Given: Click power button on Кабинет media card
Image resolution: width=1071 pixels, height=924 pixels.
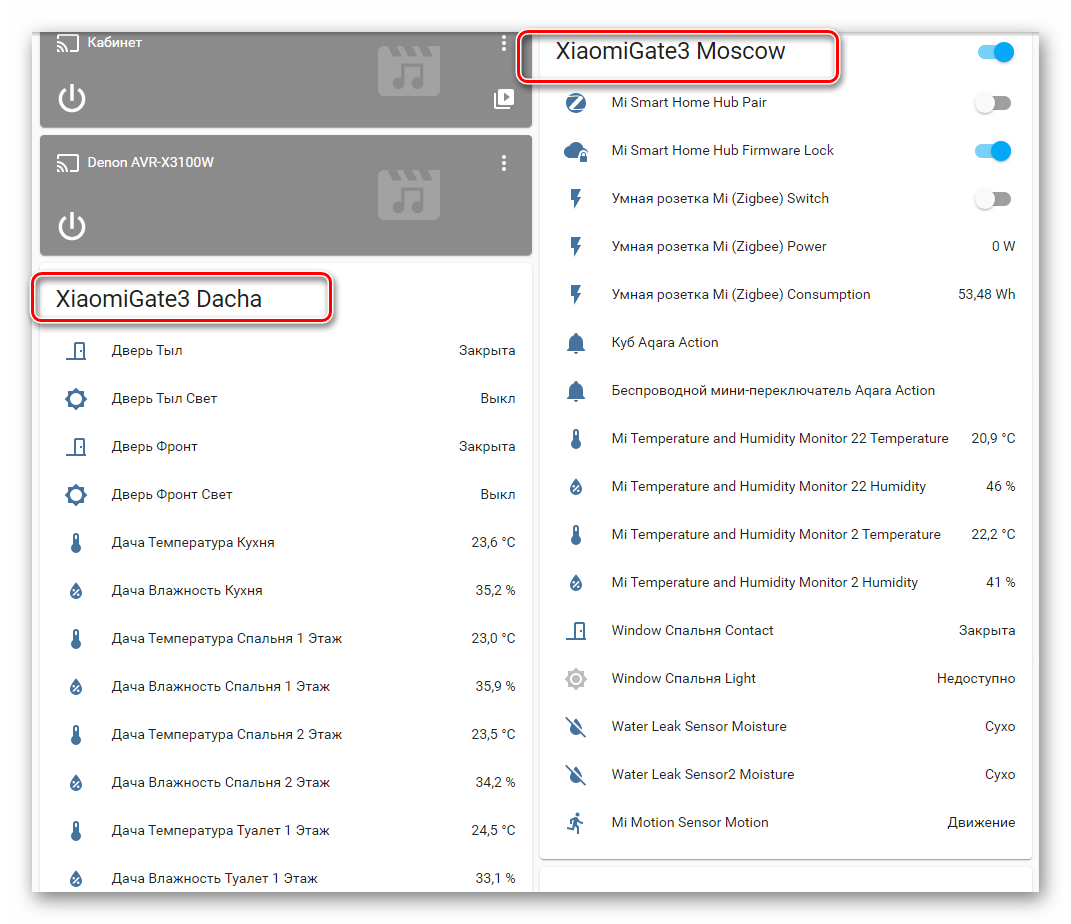Looking at the screenshot, I should click(x=72, y=99).
